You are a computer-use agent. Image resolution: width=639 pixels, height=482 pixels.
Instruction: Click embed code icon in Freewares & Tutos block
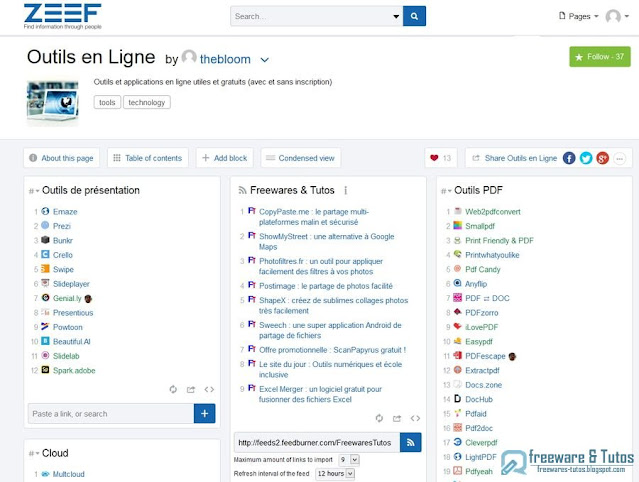[415, 418]
